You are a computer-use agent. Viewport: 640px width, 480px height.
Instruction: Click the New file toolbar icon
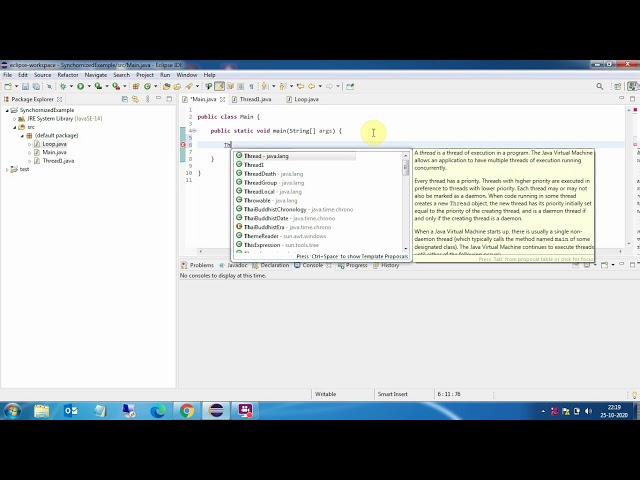coord(8,86)
